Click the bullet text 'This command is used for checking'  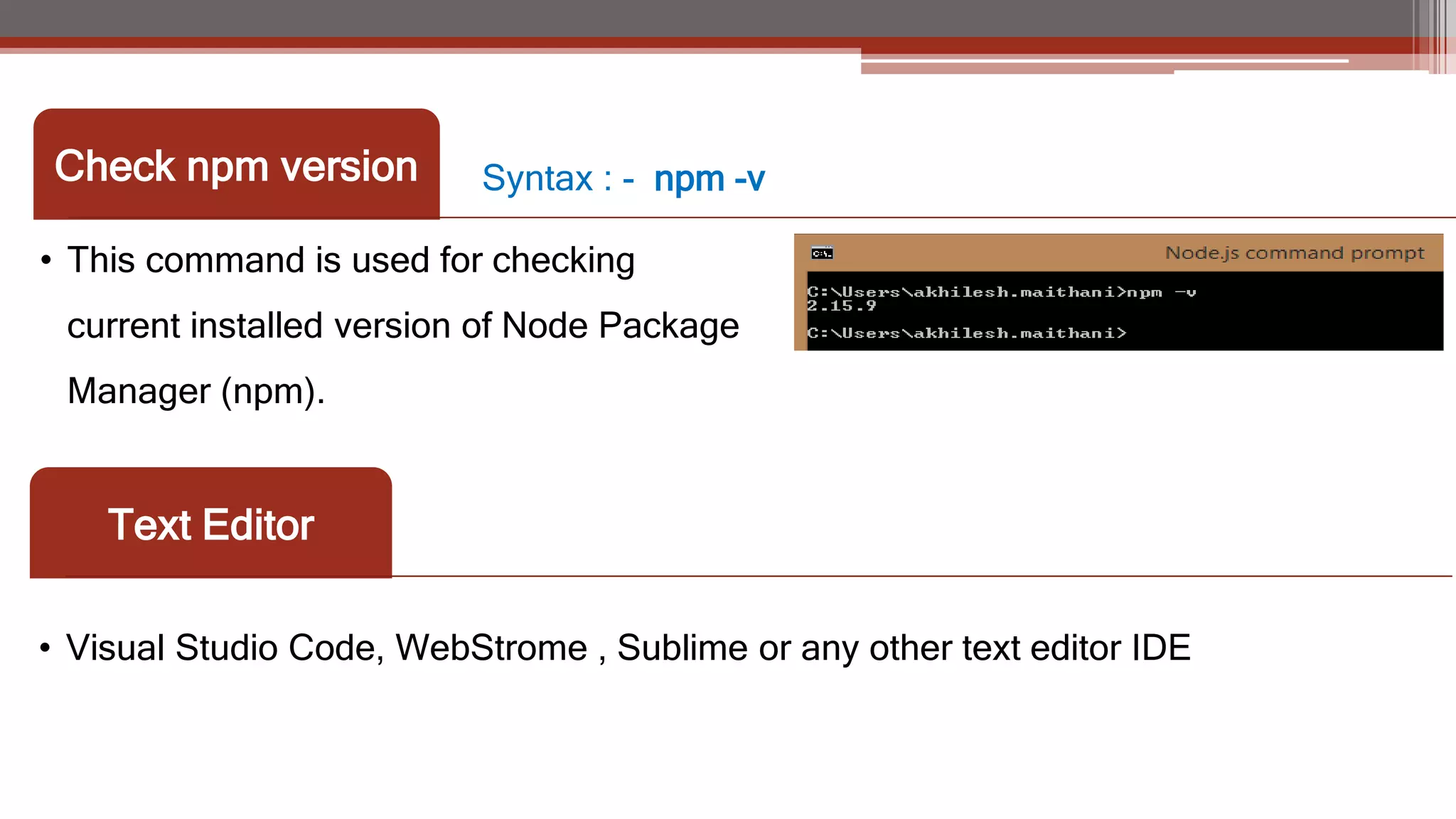(350, 260)
